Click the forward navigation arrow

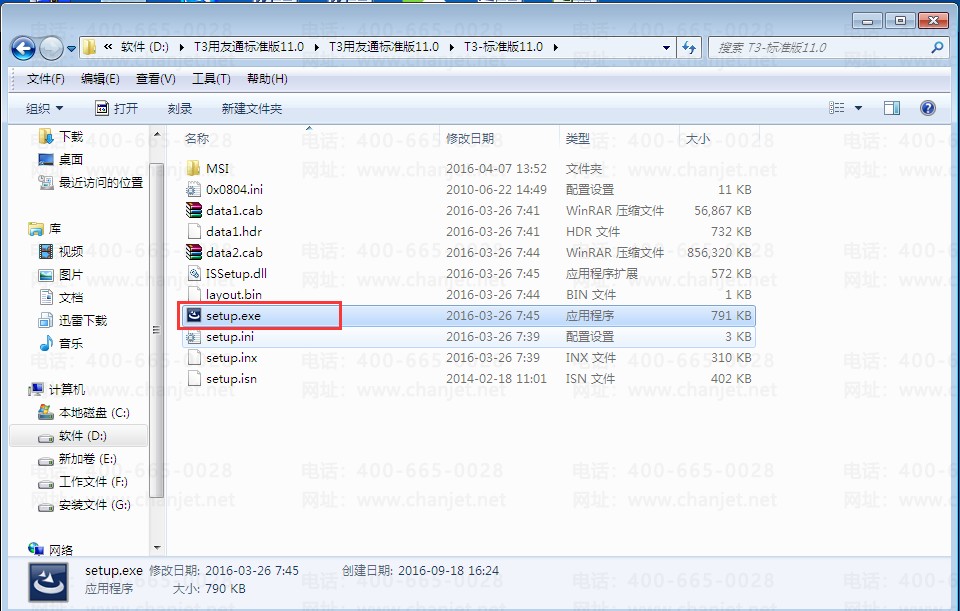pyautogui.click(x=51, y=48)
